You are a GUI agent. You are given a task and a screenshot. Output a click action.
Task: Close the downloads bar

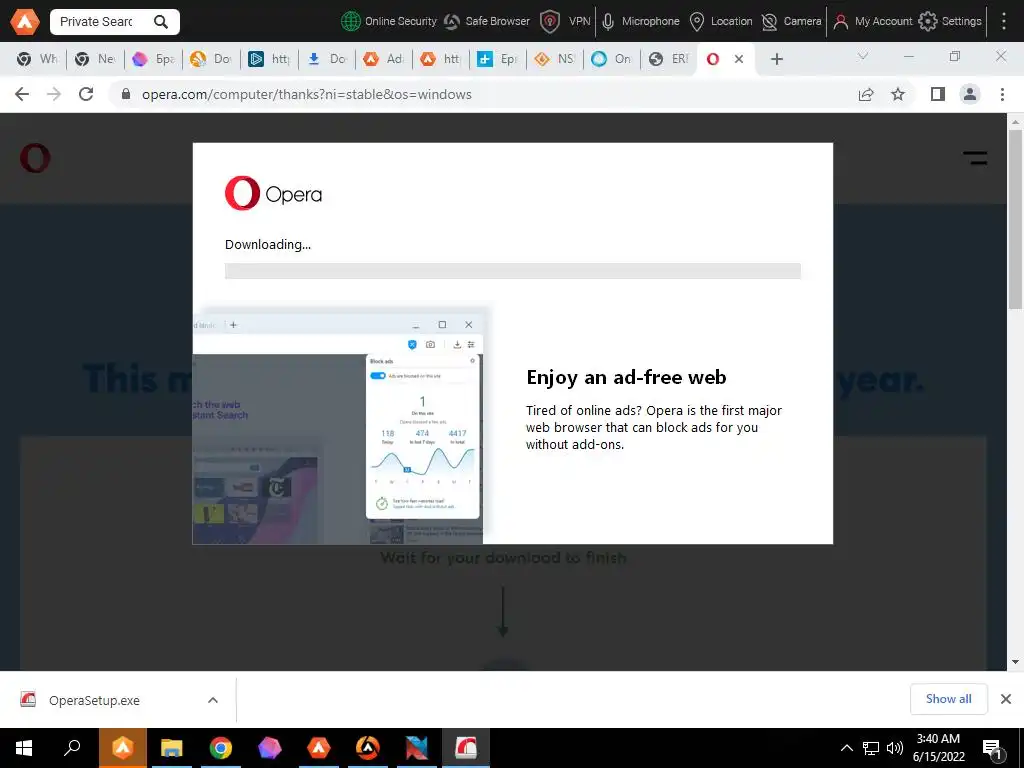coord(1006,699)
